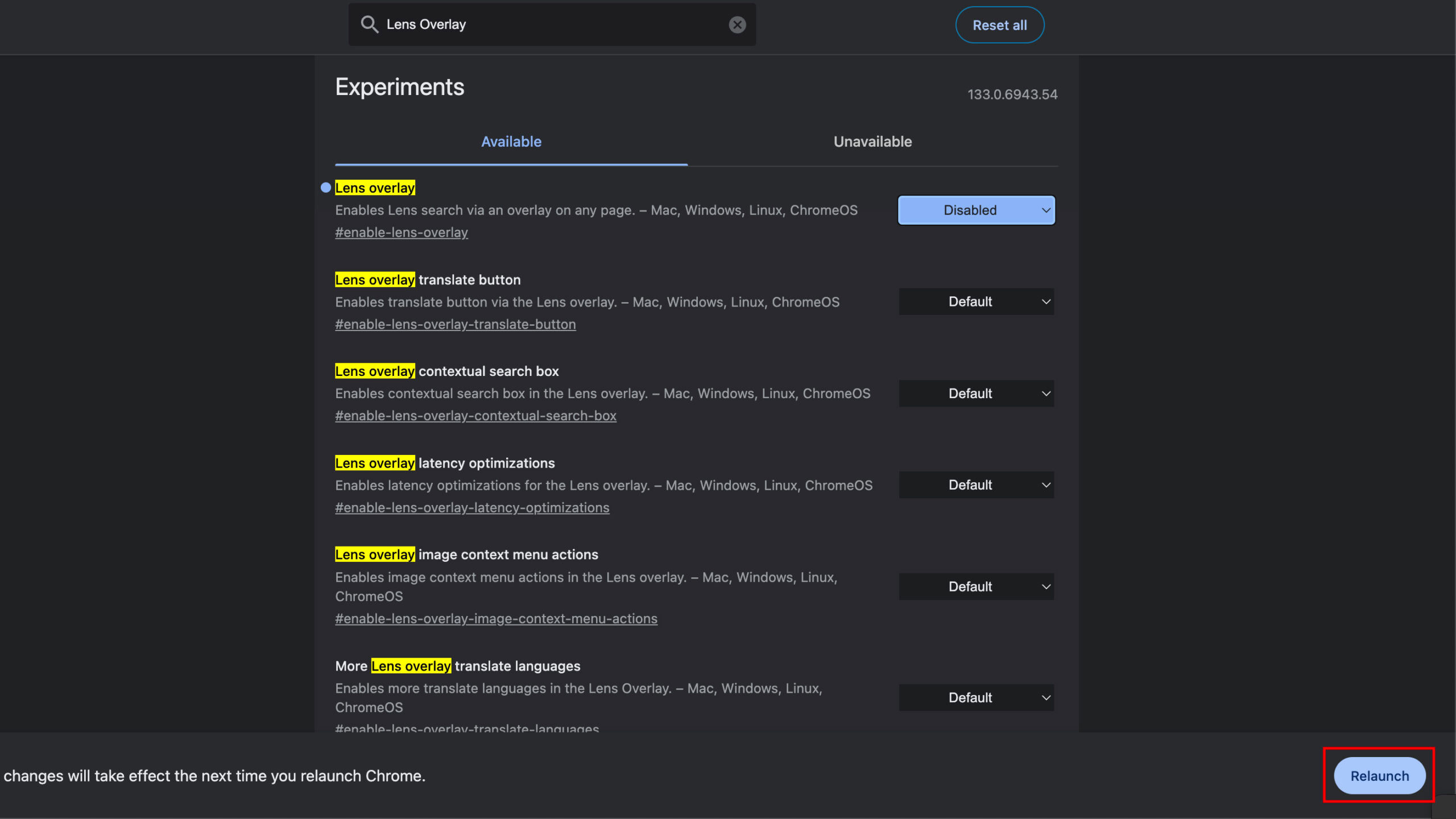The width and height of the screenshot is (1456, 819).
Task: Click the blue modified-flag dot beside Lens overlay
Action: pyautogui.click(x=326, y=188)
